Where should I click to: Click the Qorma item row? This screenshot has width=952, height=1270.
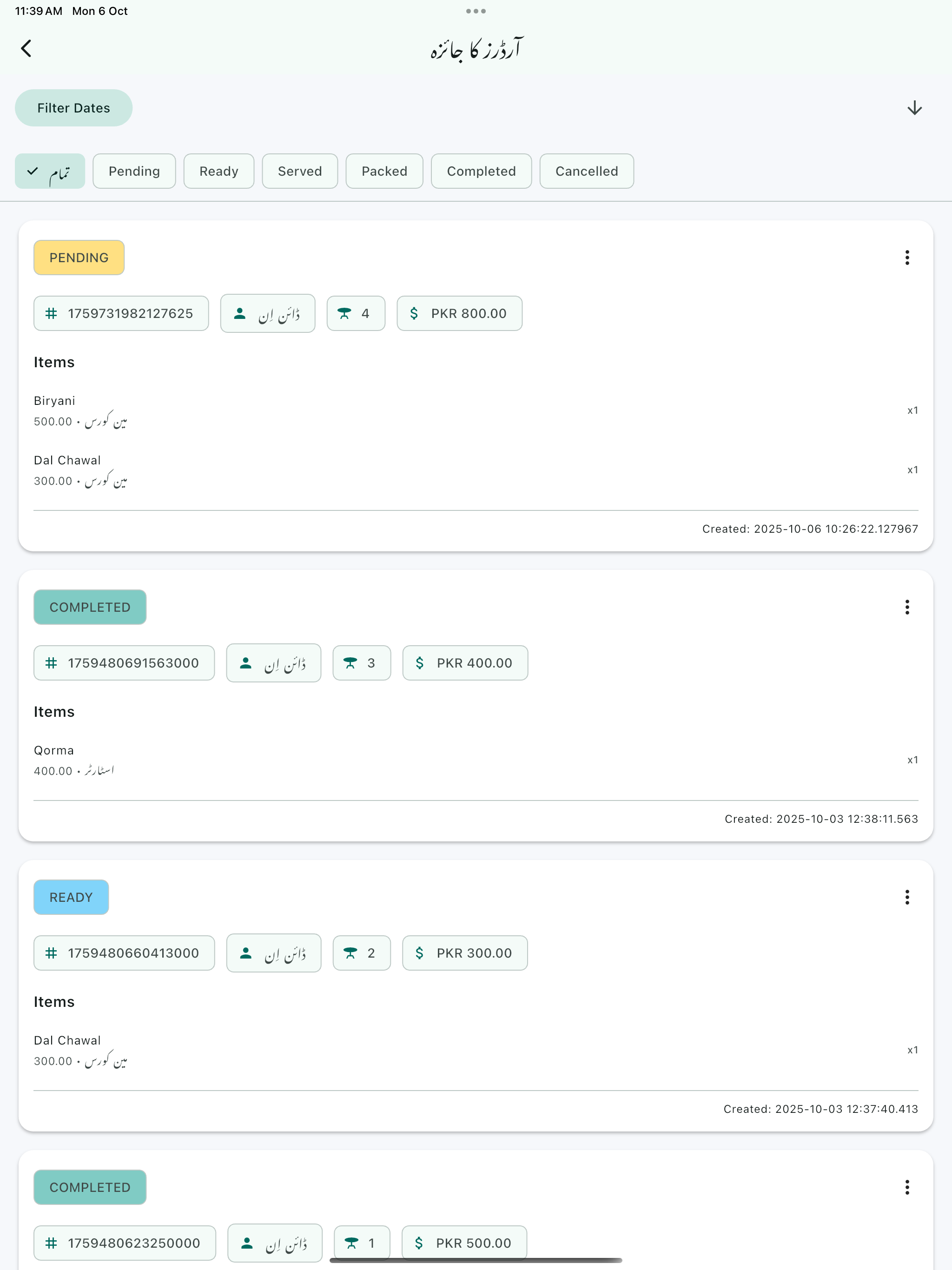point(476,760)
